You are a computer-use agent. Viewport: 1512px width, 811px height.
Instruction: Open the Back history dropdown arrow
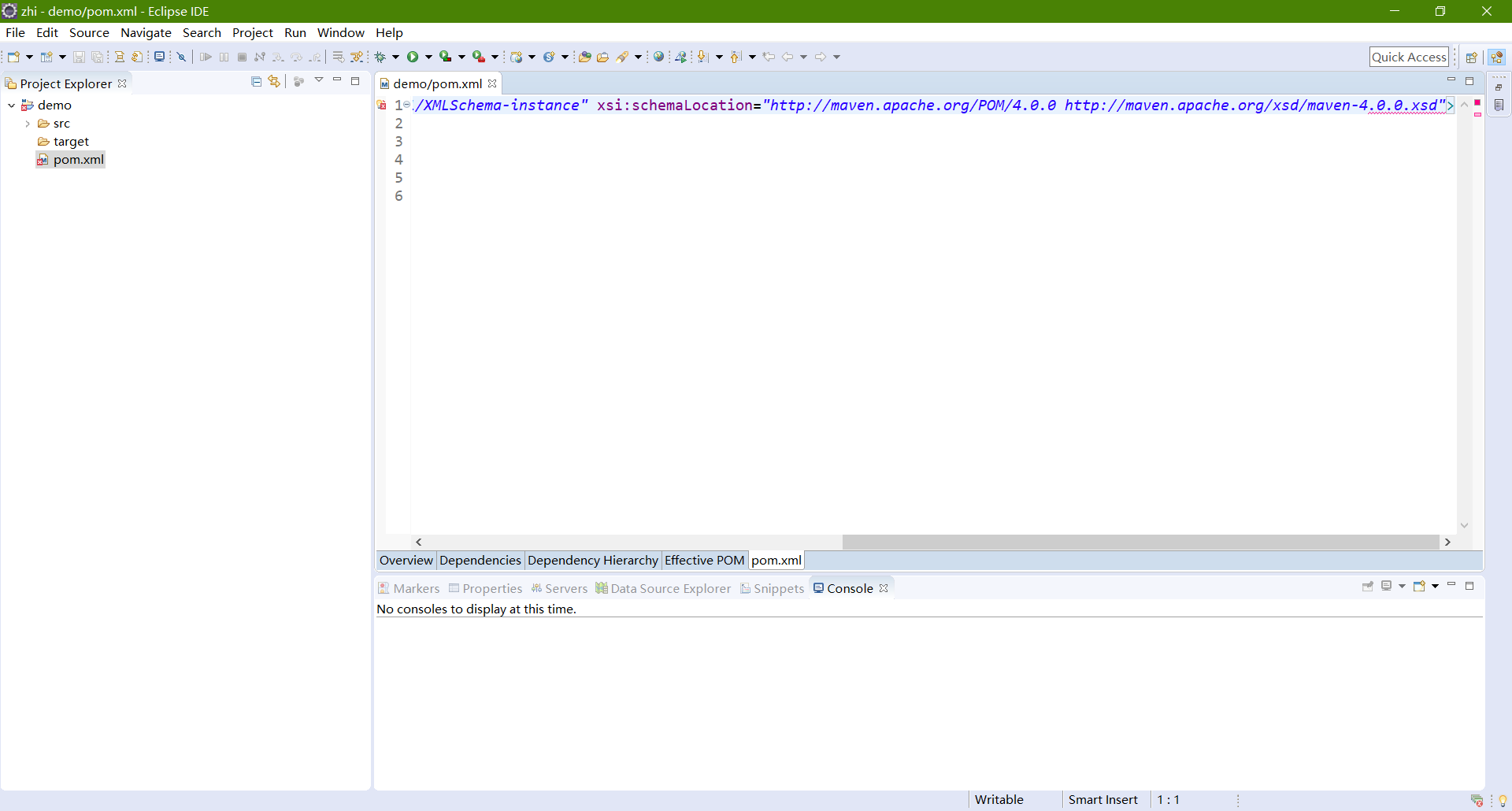803,57
